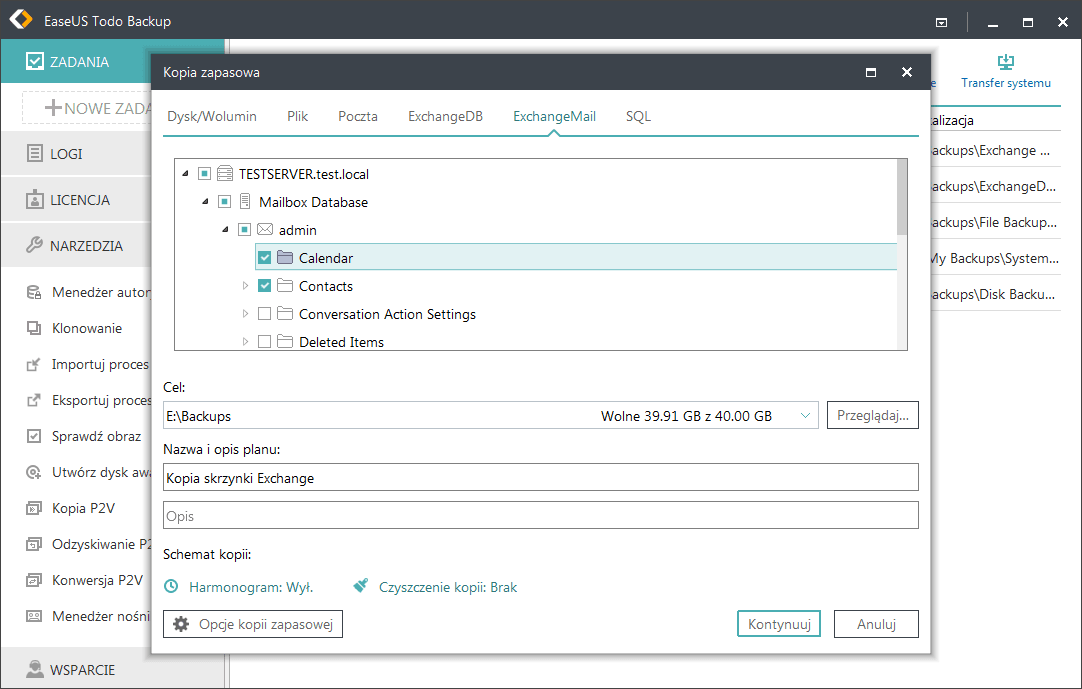This screenshot has height=689, width=1082.
Task: Click the mailbox tree vertical scrollbar
Action: pyautogui.click(x=902, y=200)
